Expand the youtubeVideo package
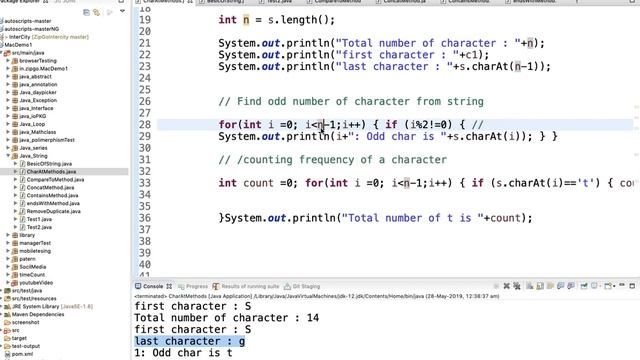 [x=8, y=282]
